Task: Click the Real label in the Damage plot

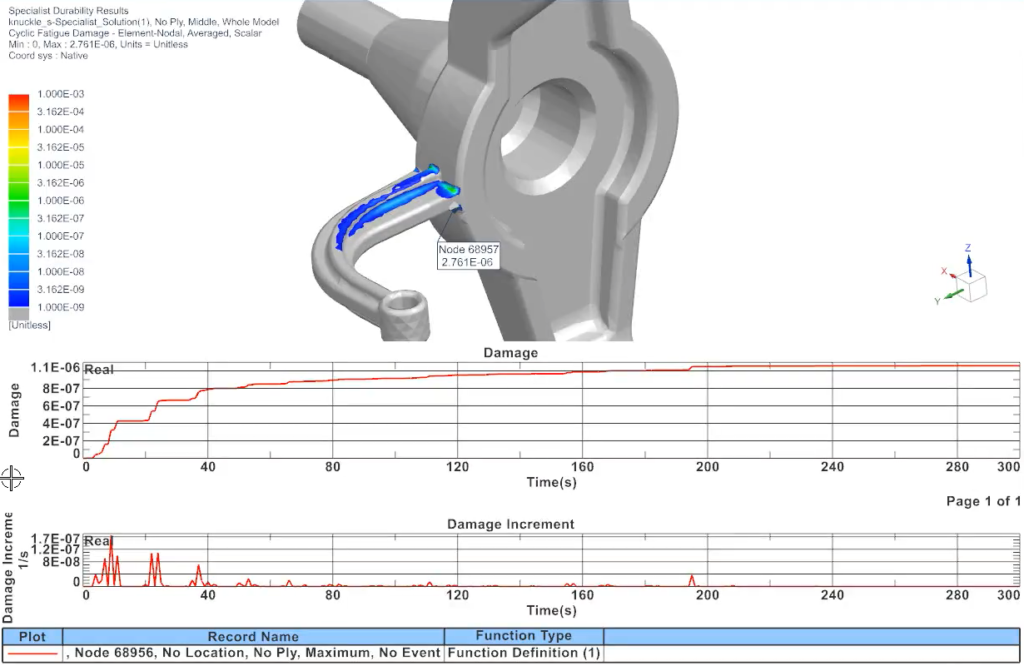Action: click(x=99, y=370)
